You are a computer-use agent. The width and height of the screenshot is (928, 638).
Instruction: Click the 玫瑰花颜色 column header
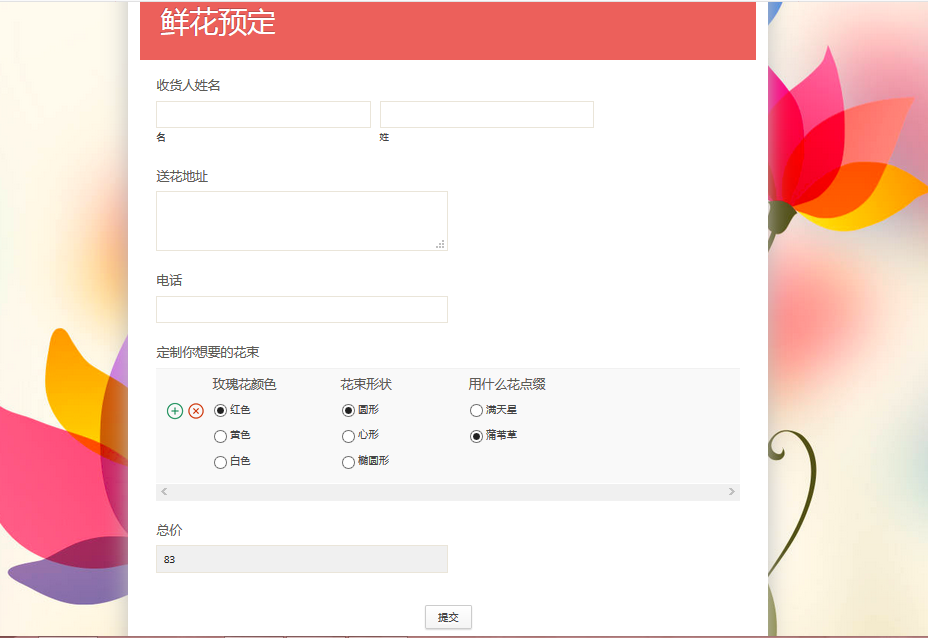[244, 384]
